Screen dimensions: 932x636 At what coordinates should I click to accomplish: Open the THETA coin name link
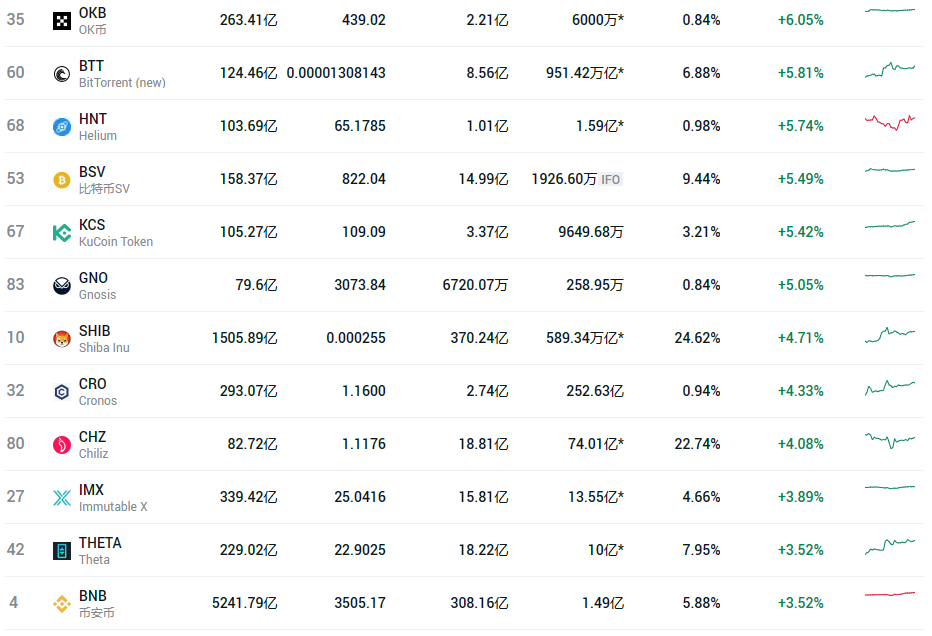click(100, 543)
